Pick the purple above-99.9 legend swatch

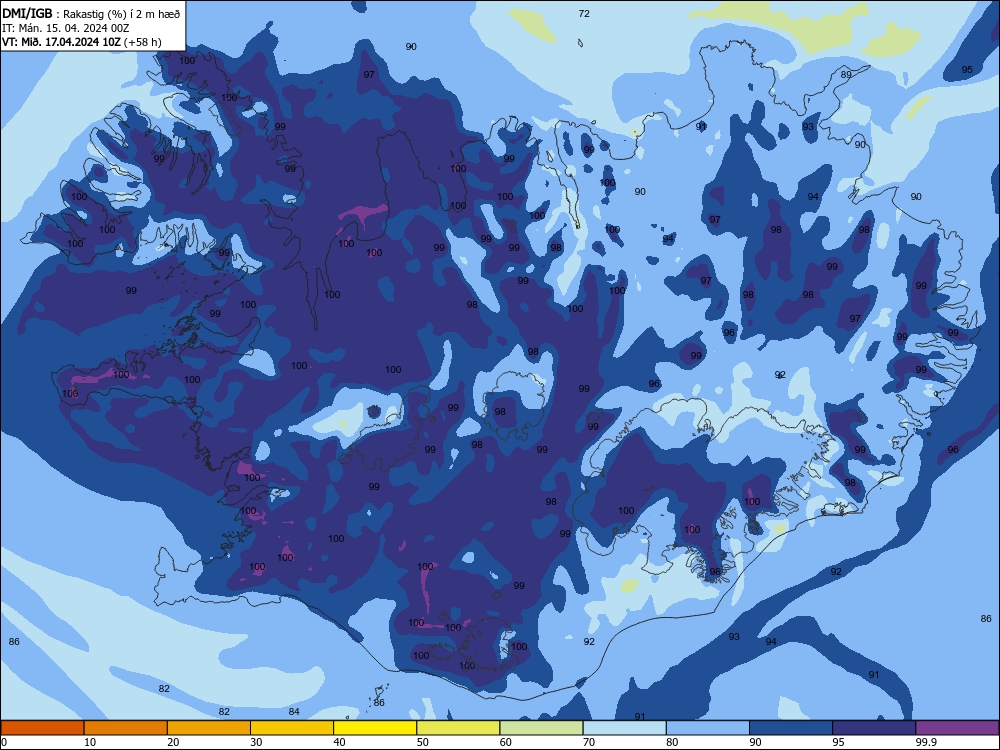957,728
